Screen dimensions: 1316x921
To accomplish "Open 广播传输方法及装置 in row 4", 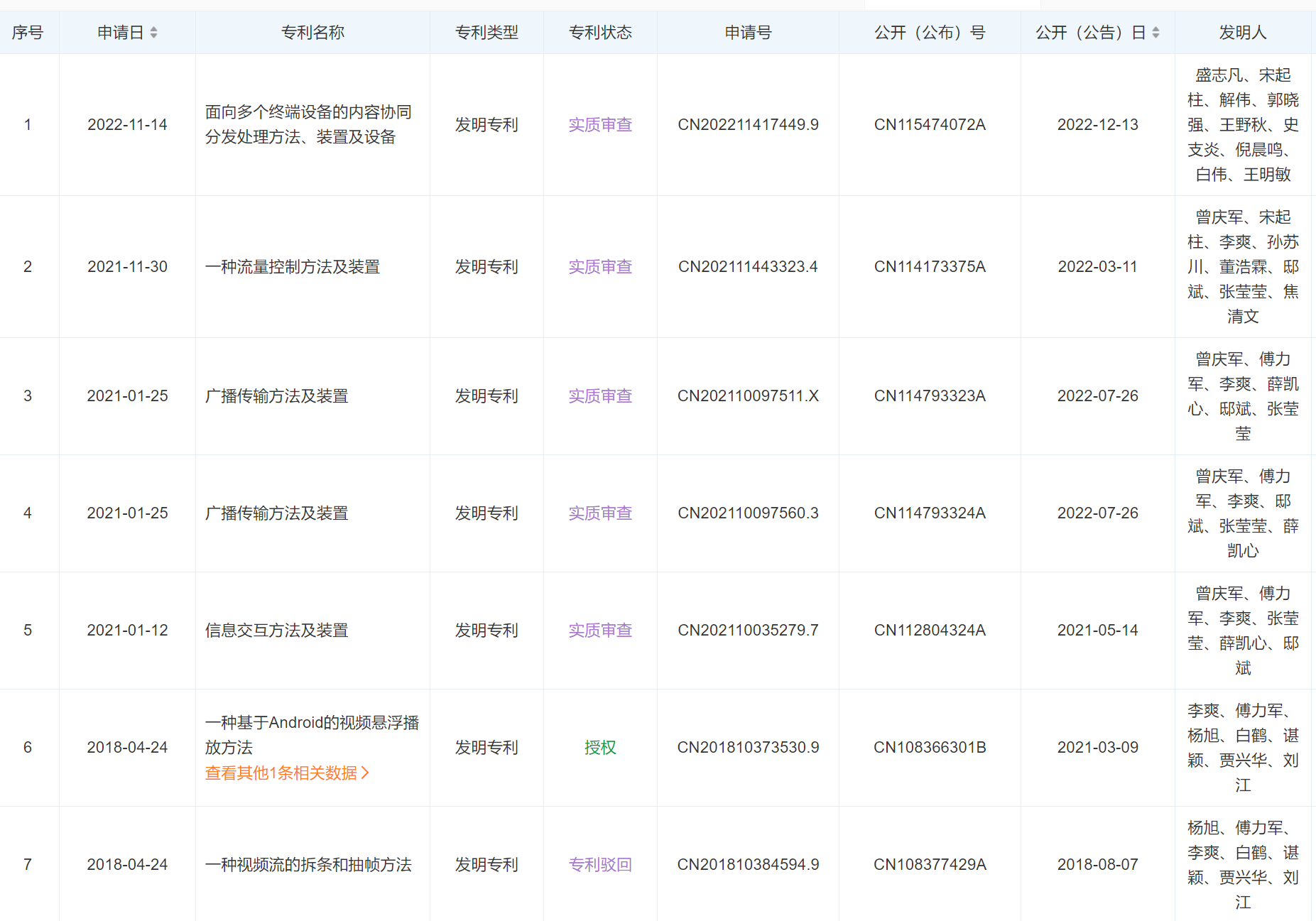I will (x=277, y=513).
